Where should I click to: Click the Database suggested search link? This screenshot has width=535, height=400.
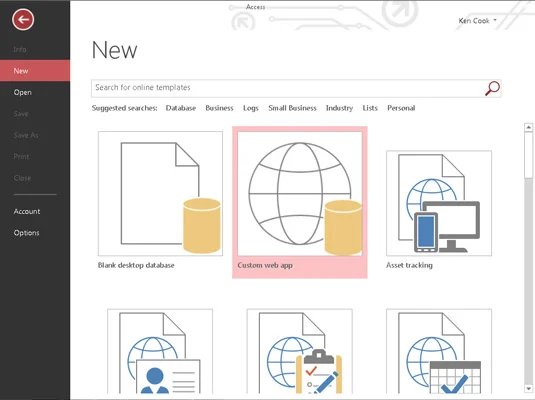(181, 108)
